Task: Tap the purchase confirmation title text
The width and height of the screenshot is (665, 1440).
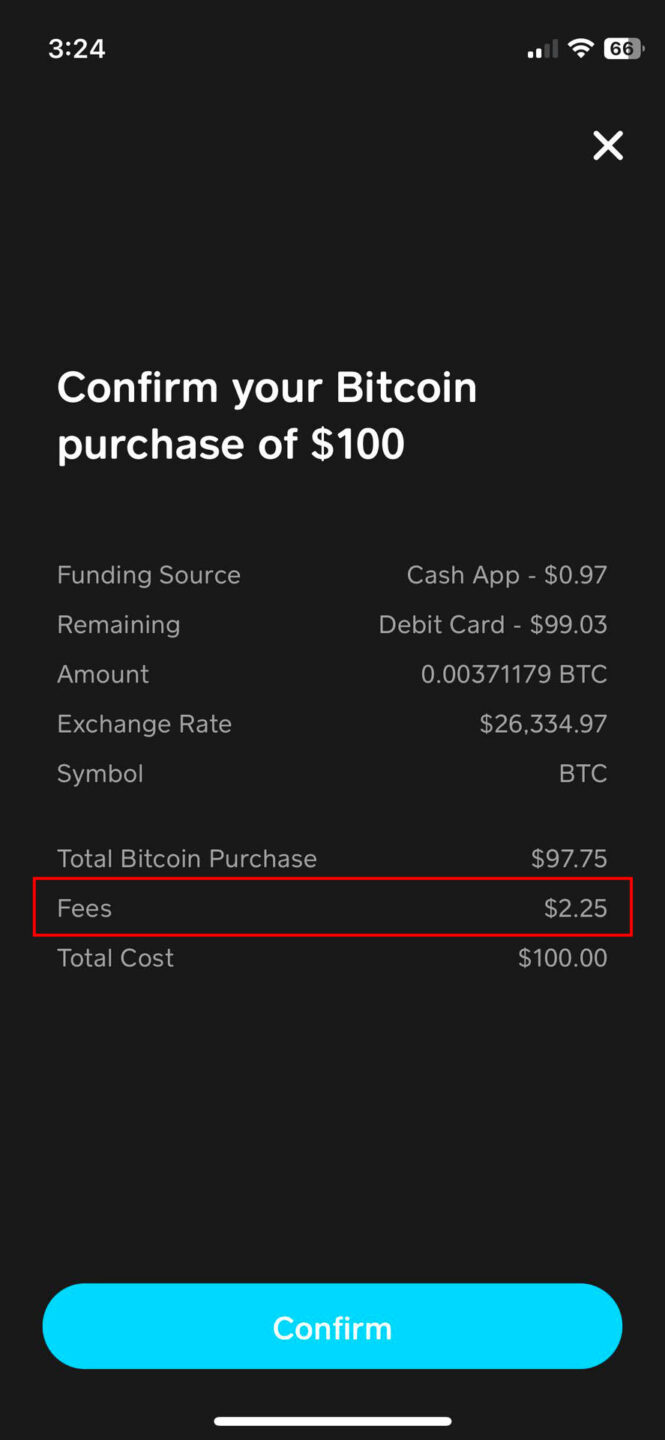Action: click(267, 414)
